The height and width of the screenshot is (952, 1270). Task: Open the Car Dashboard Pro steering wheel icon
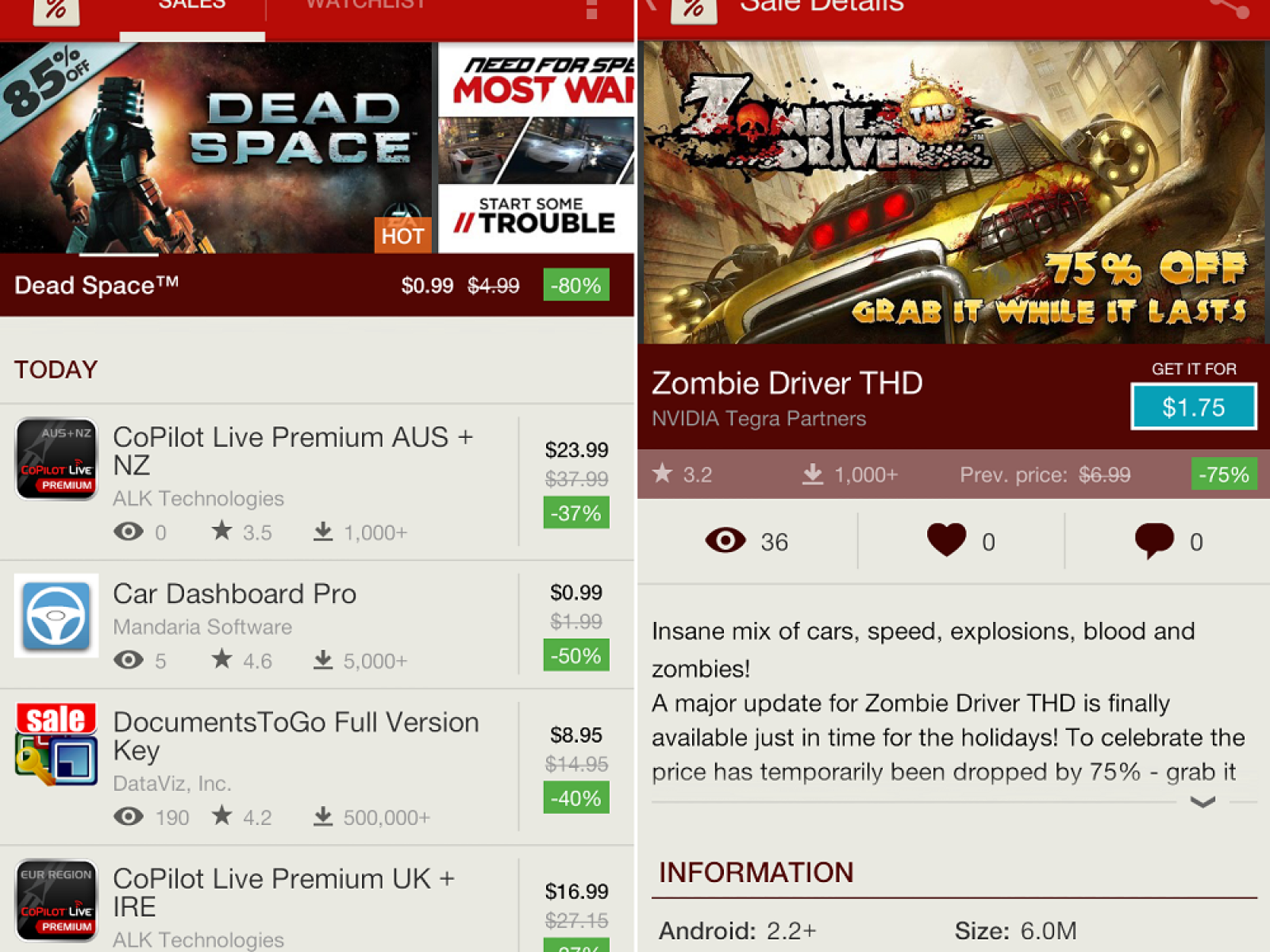(x=56, y=616)
